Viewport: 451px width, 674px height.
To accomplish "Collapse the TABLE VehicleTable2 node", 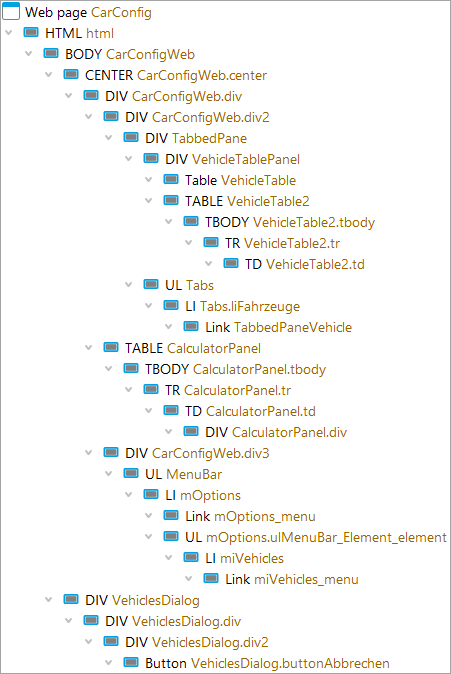I will point(148,200).
